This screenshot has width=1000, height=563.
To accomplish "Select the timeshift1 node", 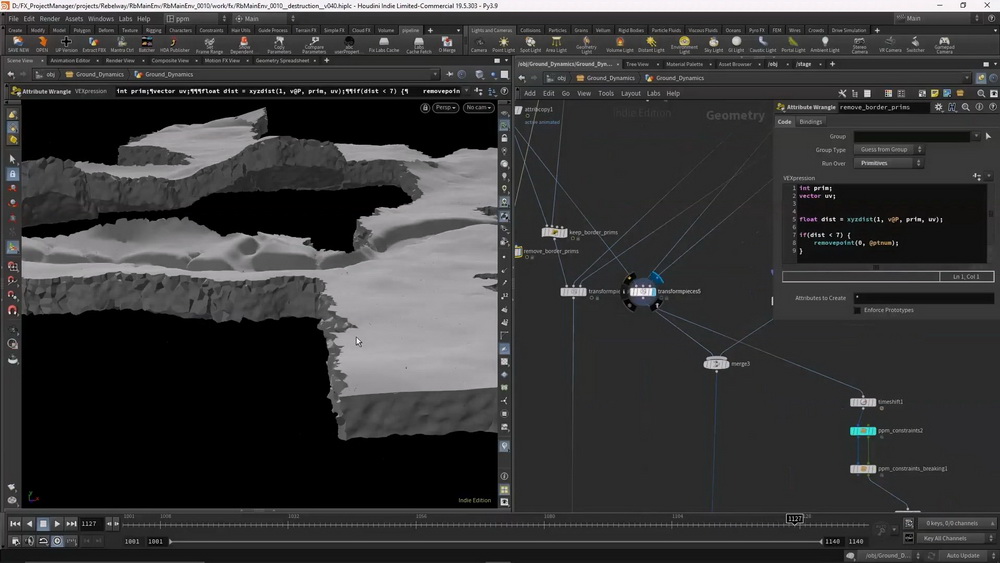I will (x=863, y=402).
